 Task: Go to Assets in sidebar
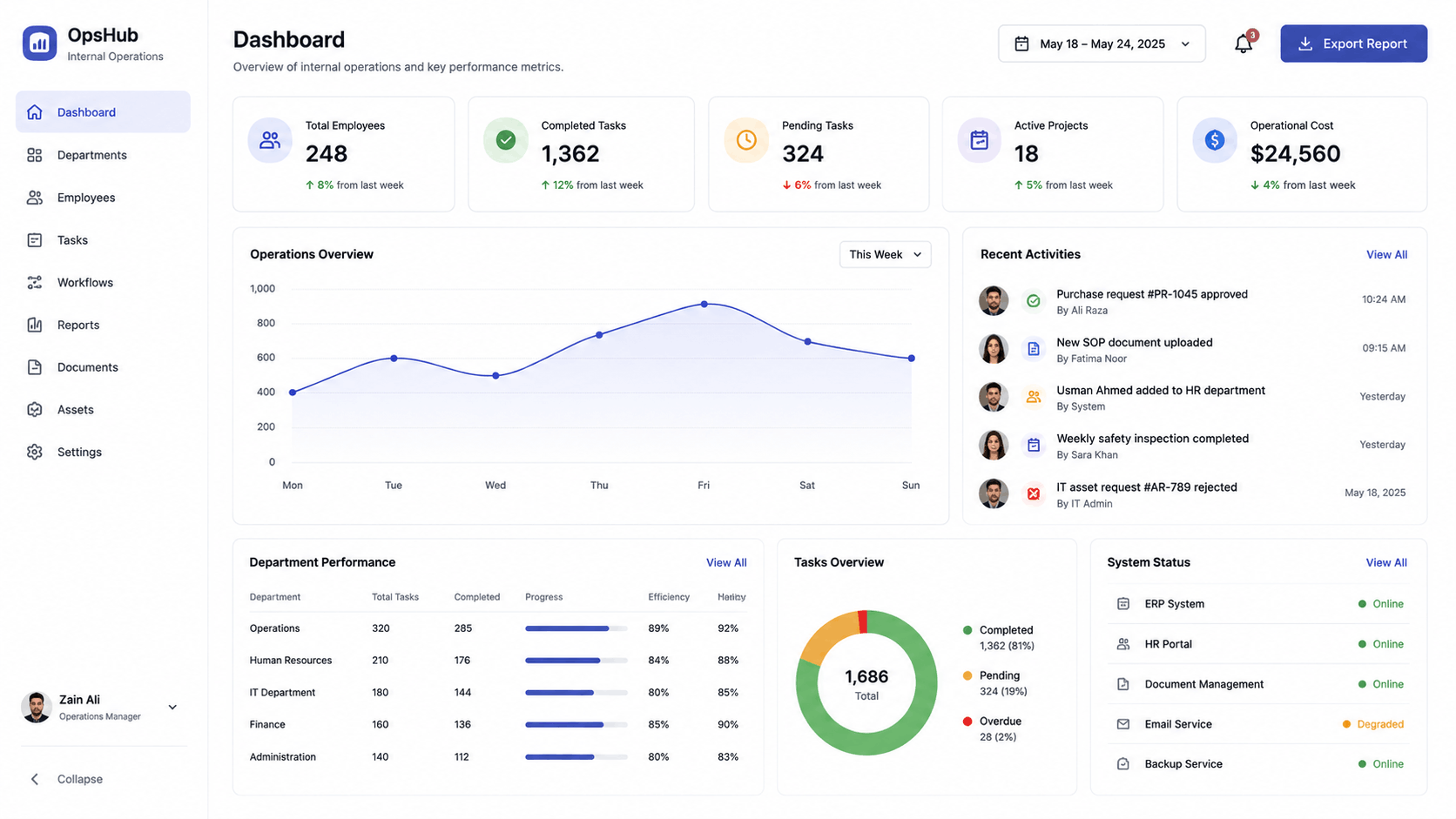[103, 410]
